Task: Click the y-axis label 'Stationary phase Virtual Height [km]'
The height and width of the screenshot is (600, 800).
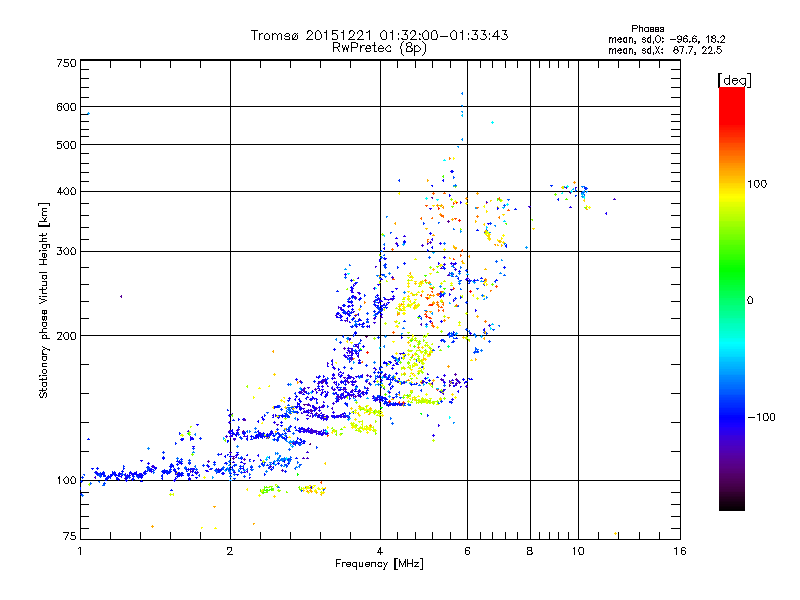Action: click(x=44, y=301)
